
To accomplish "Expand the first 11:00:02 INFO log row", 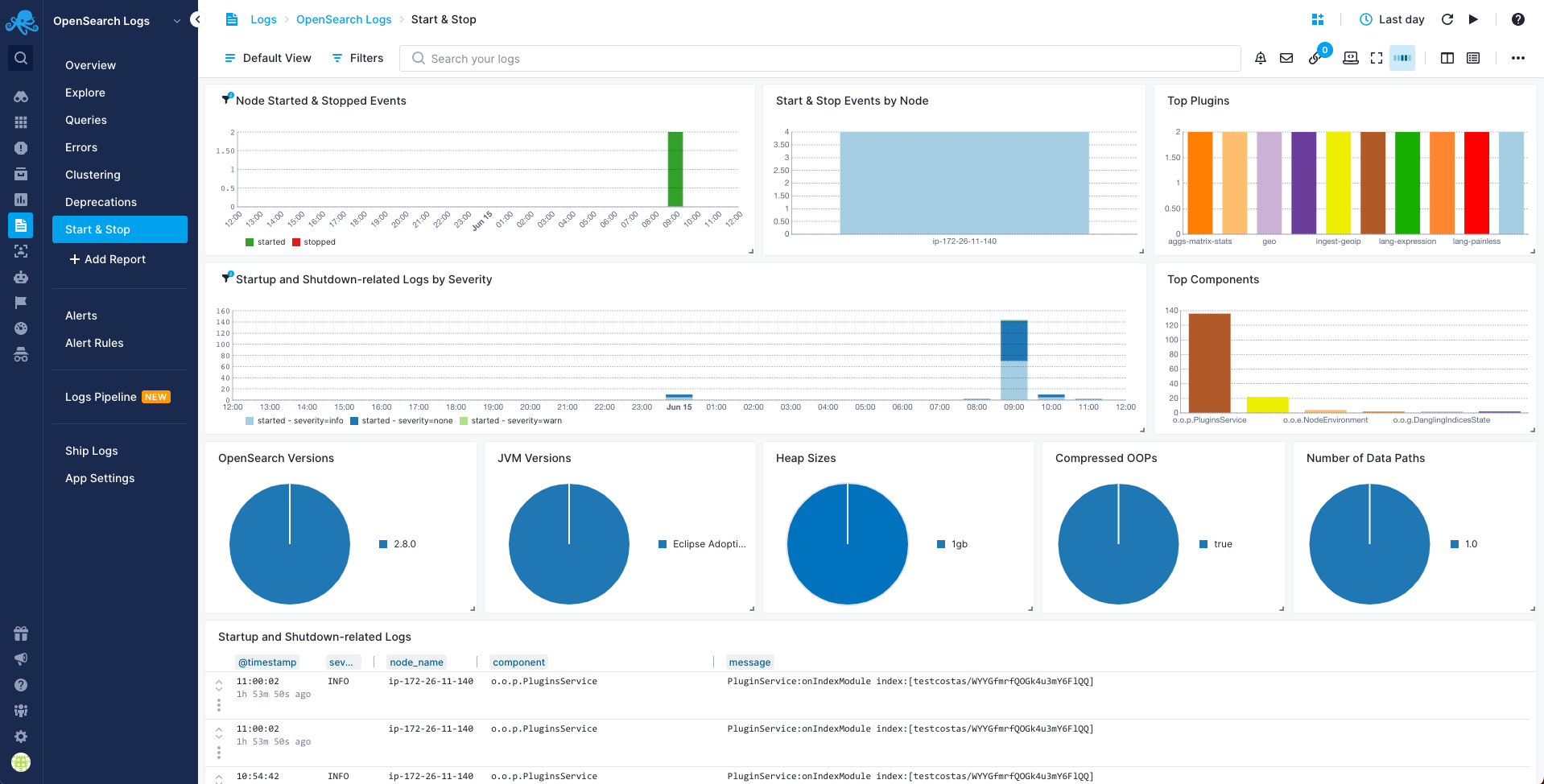I will [x=219, y=685].
